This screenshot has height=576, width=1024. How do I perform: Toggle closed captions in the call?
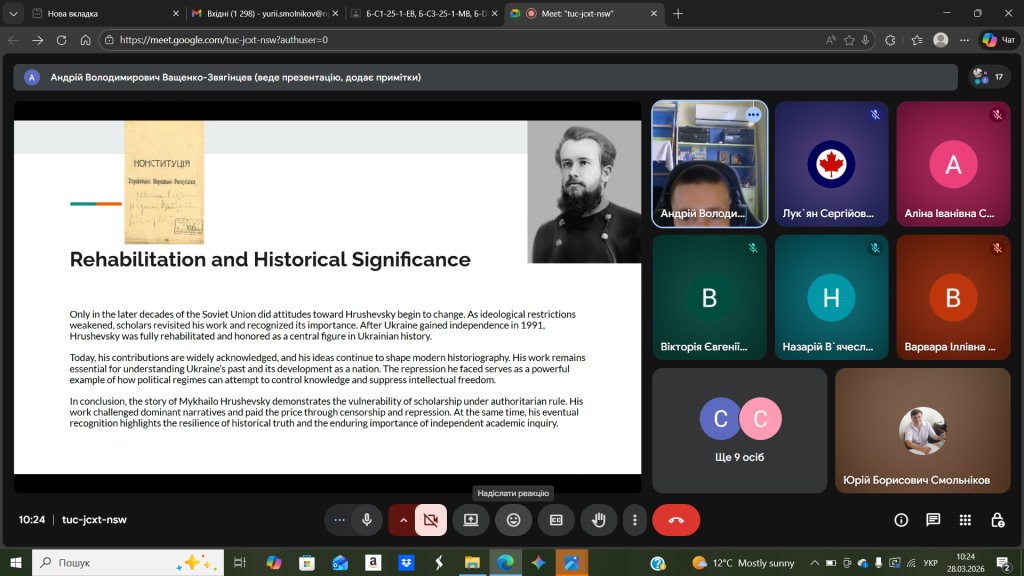coord(556,520)
